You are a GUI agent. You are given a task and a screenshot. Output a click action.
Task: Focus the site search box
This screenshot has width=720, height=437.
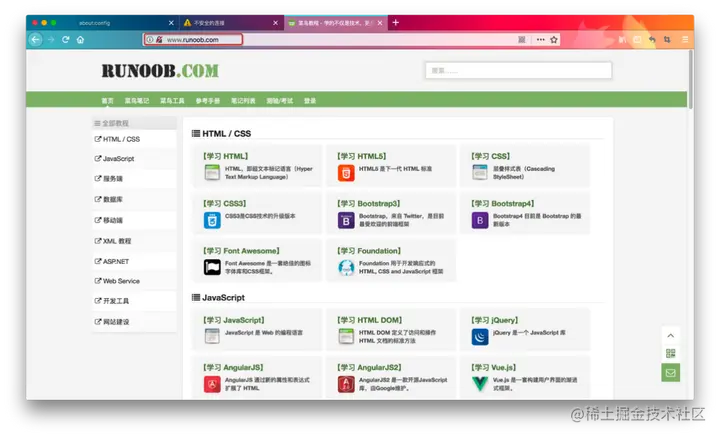(518, 71)
